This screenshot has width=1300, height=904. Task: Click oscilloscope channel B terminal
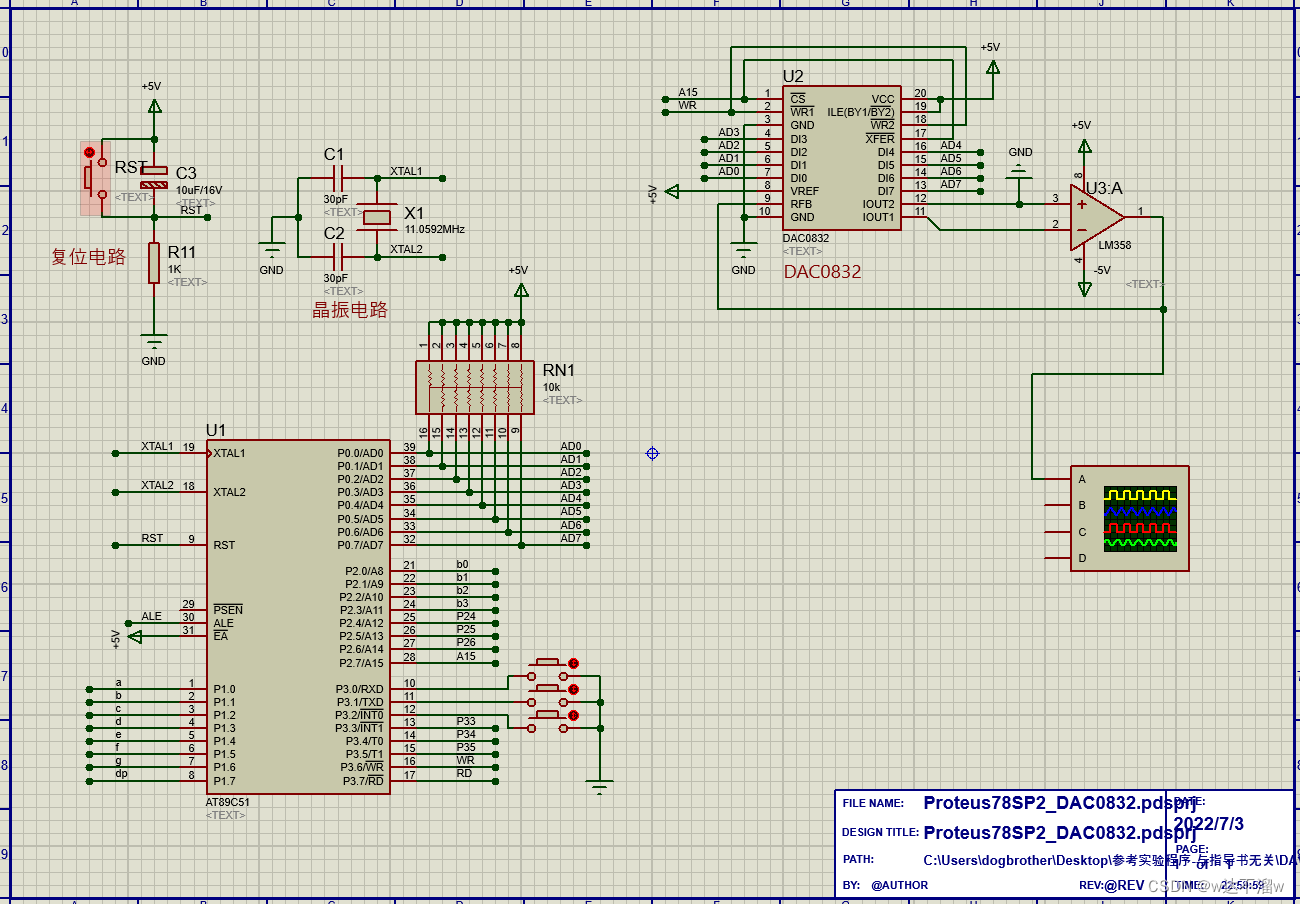click(1057, 506)
